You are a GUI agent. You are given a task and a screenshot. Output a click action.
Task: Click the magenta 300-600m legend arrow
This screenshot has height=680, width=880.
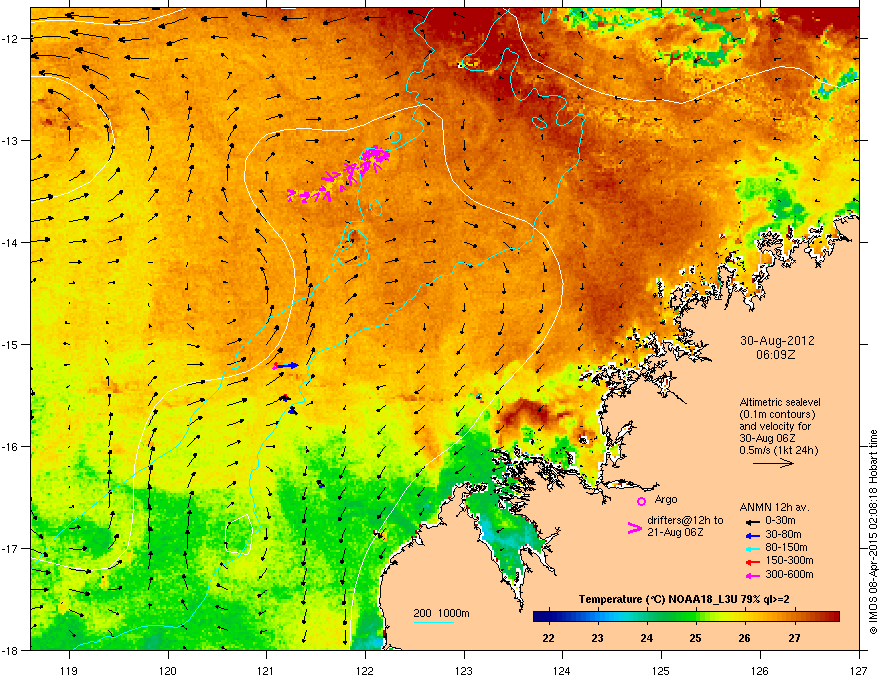coord(752,576)
